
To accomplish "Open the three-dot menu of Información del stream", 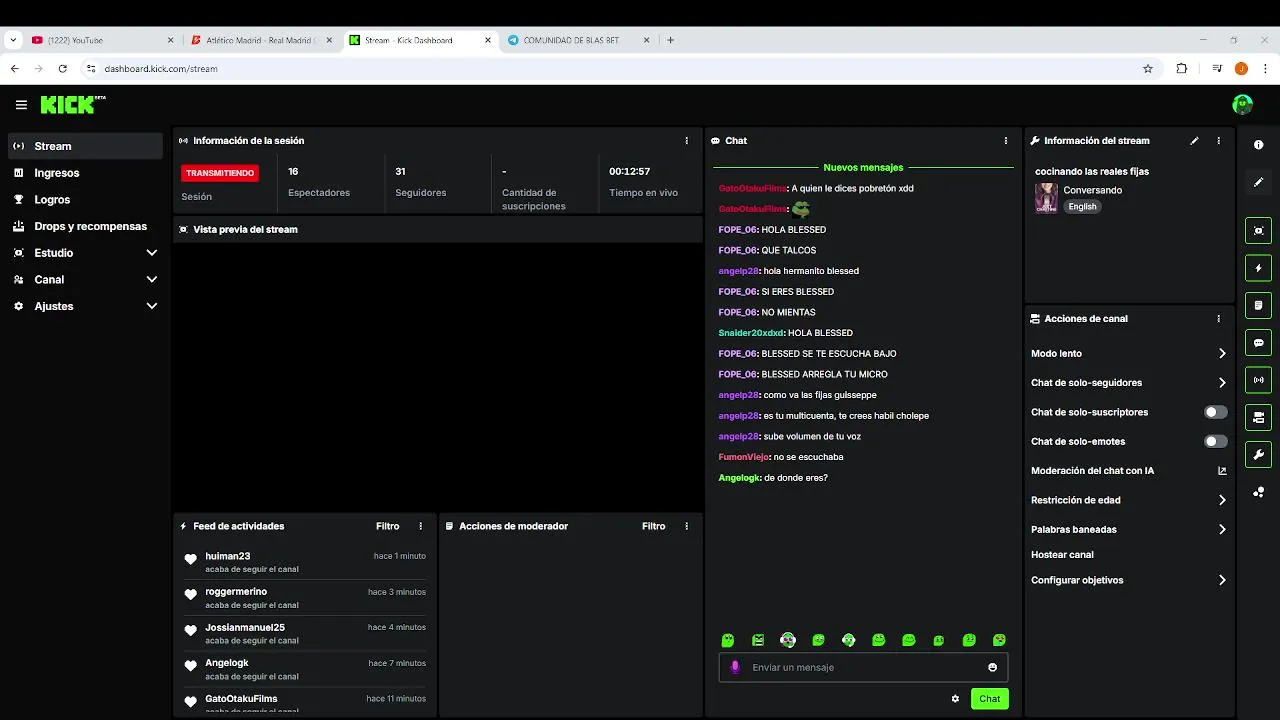I will [1218, 141].
